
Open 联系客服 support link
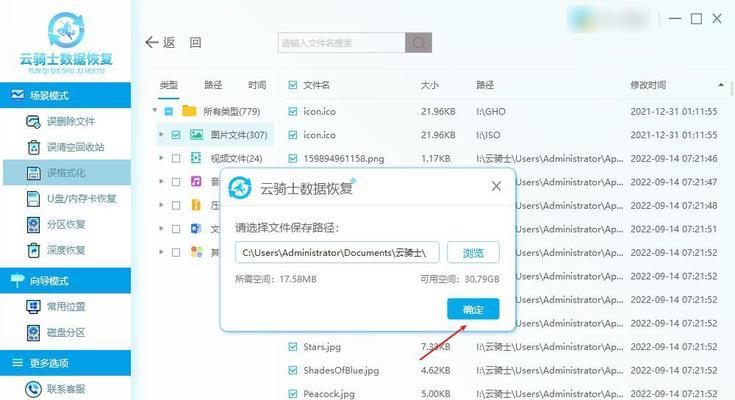point(66,389)
